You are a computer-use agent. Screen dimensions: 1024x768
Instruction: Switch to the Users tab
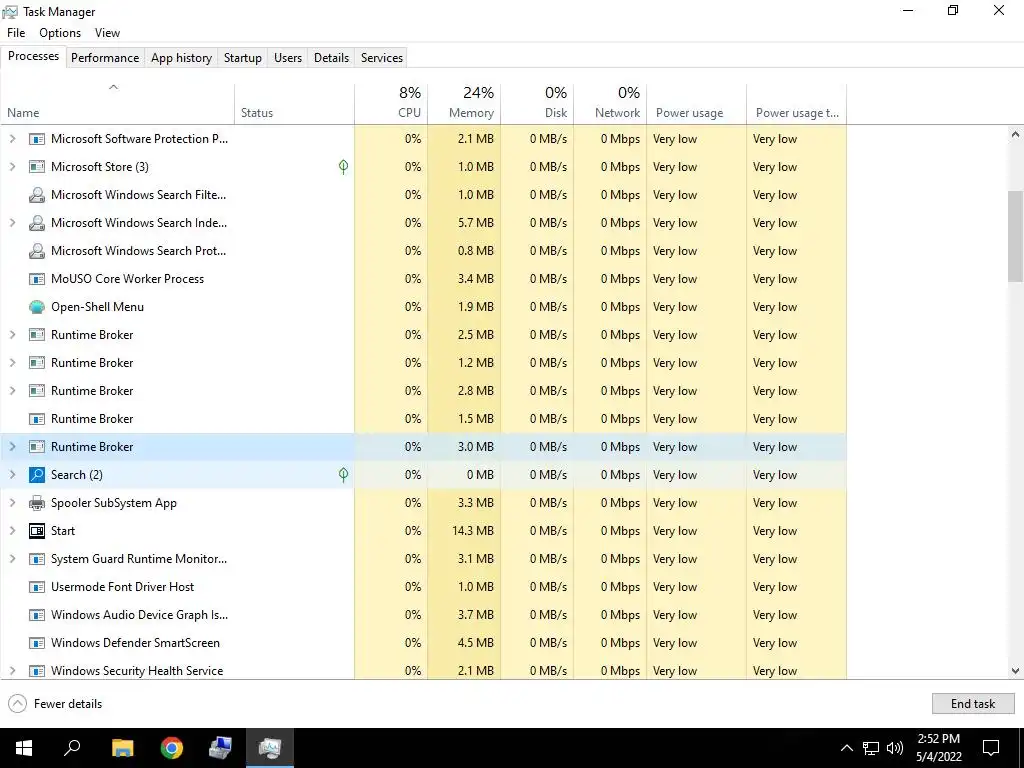click(x=288, y=57)
